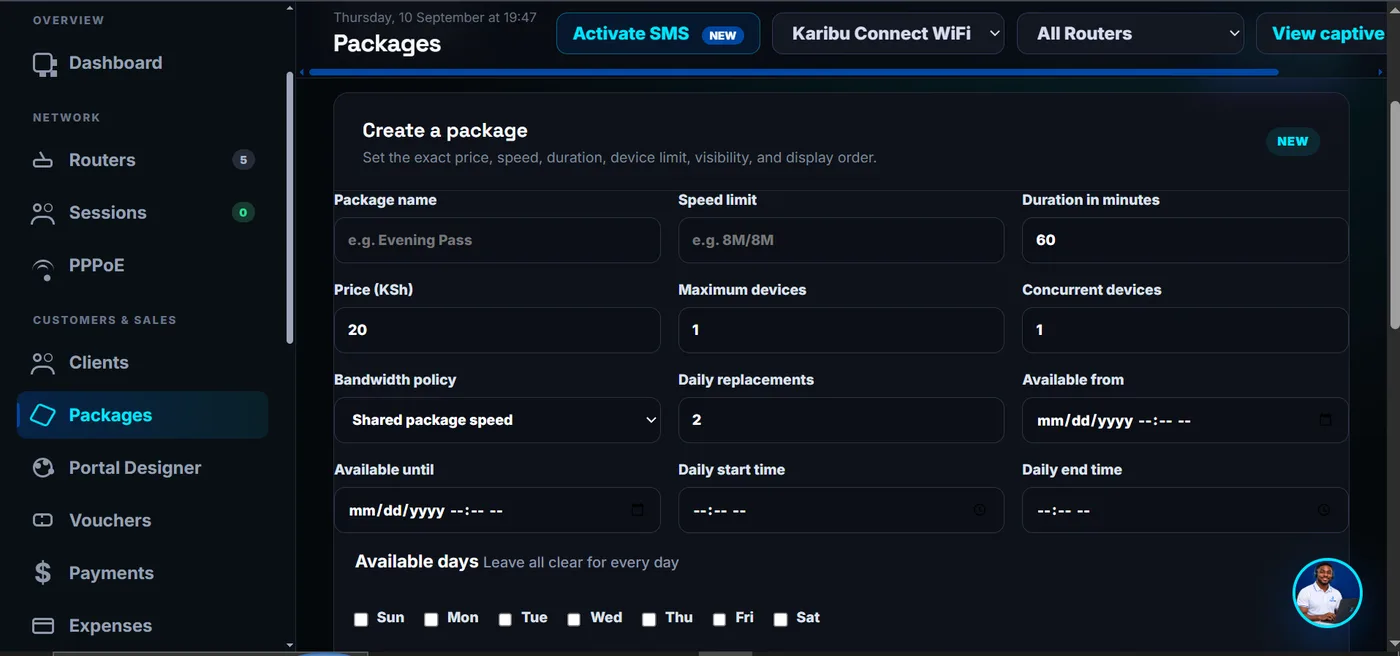Tick the Sun checkbox
Image resolution: width=1400 pixels, height=656 pixels.
[x=361, y=619]
